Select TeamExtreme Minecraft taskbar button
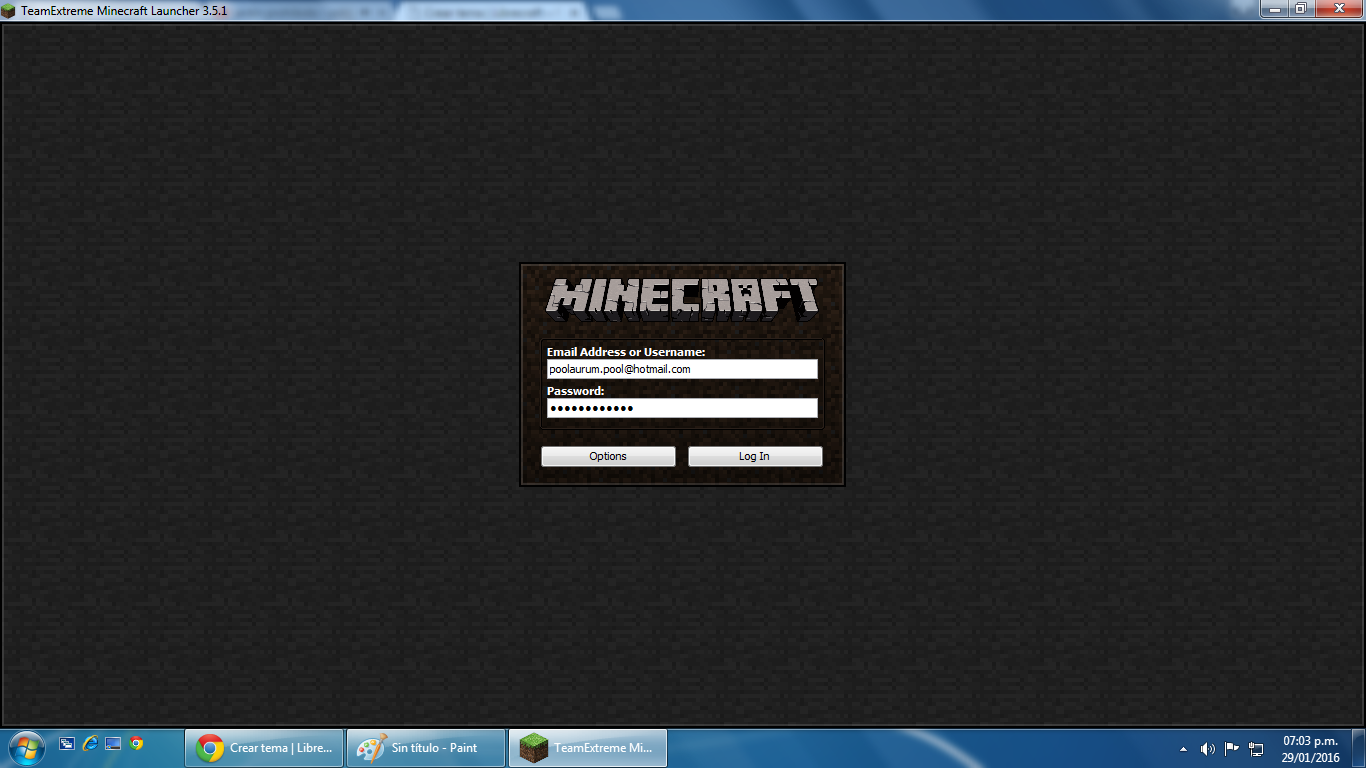The height and width of the screenshot is (768, 1366). click(588, 748)
